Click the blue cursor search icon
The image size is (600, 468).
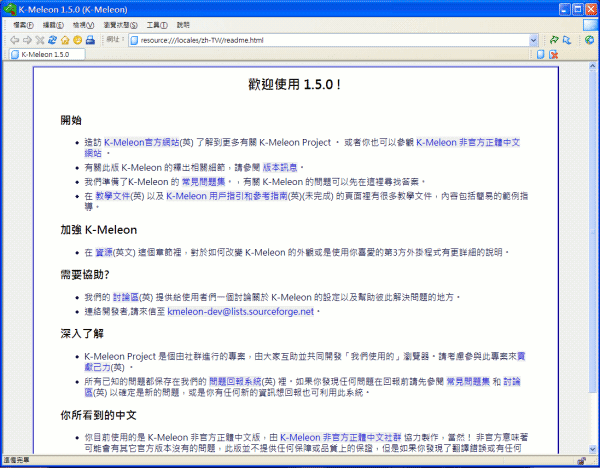567,40
